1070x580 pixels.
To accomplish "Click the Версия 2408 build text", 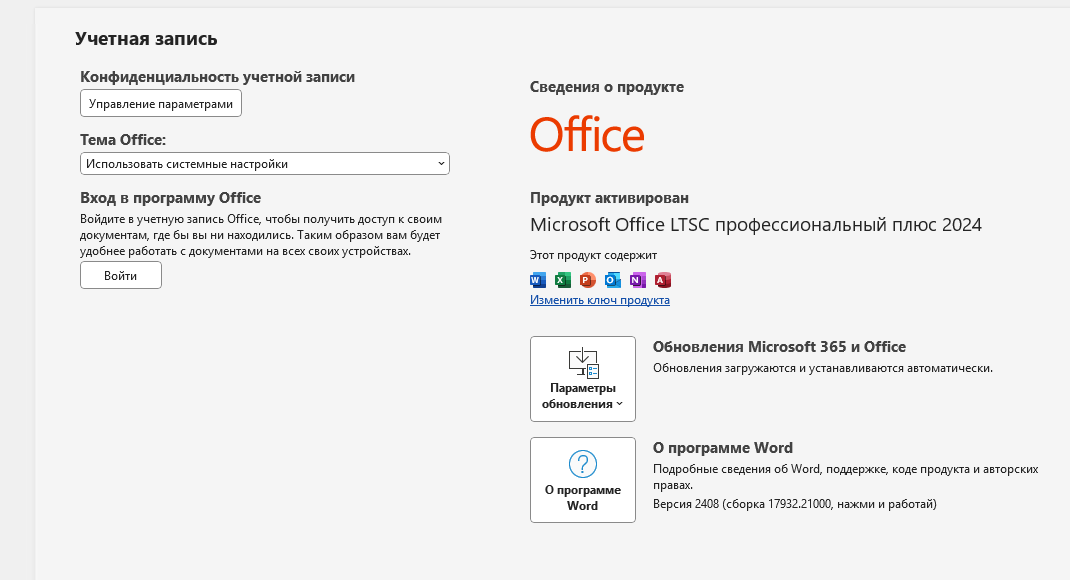I will pos(795,504).
